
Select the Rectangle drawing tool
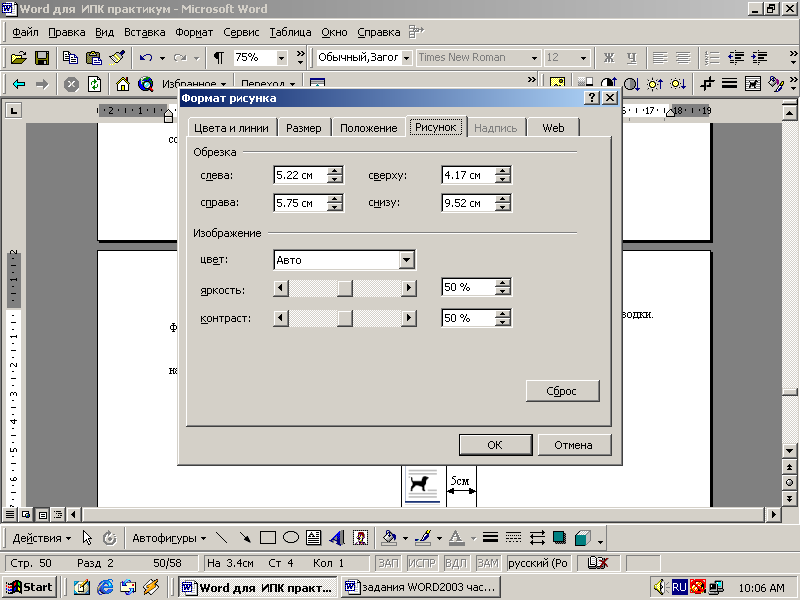click(268, 538)
